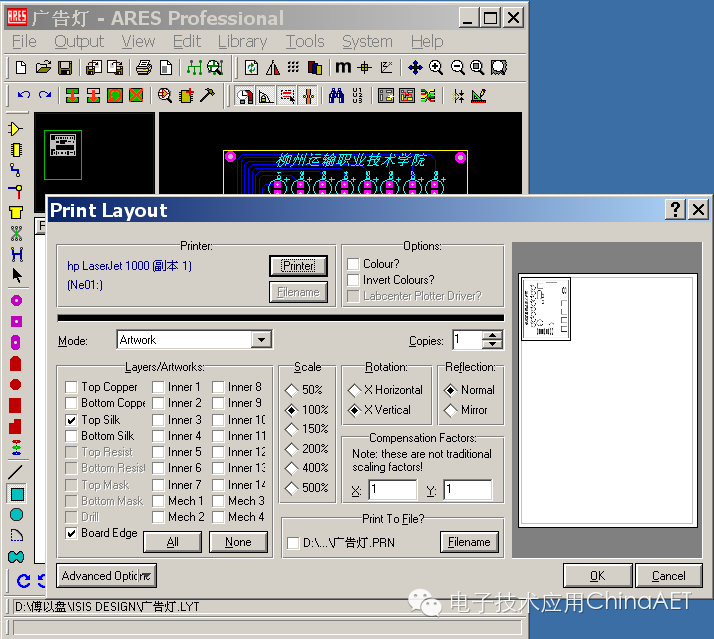Open the File menu
714x639 pixels.
tap(24, 41)
